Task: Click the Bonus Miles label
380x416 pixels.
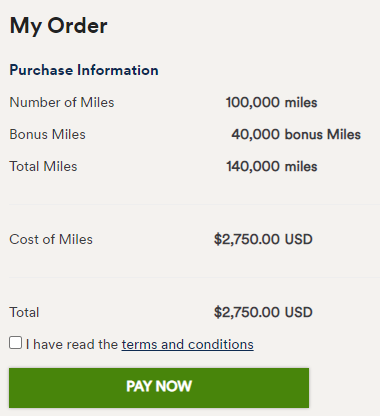Action: (x=47, y=134)
